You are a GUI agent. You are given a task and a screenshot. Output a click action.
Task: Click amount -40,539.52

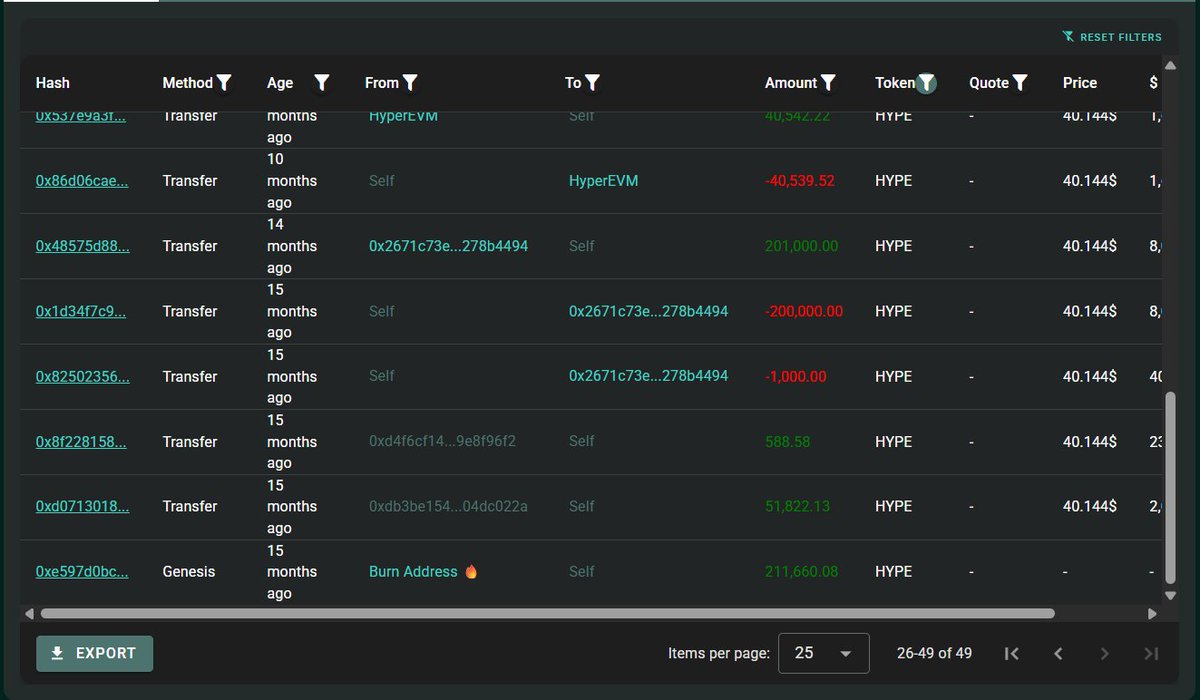coord(800,181)
